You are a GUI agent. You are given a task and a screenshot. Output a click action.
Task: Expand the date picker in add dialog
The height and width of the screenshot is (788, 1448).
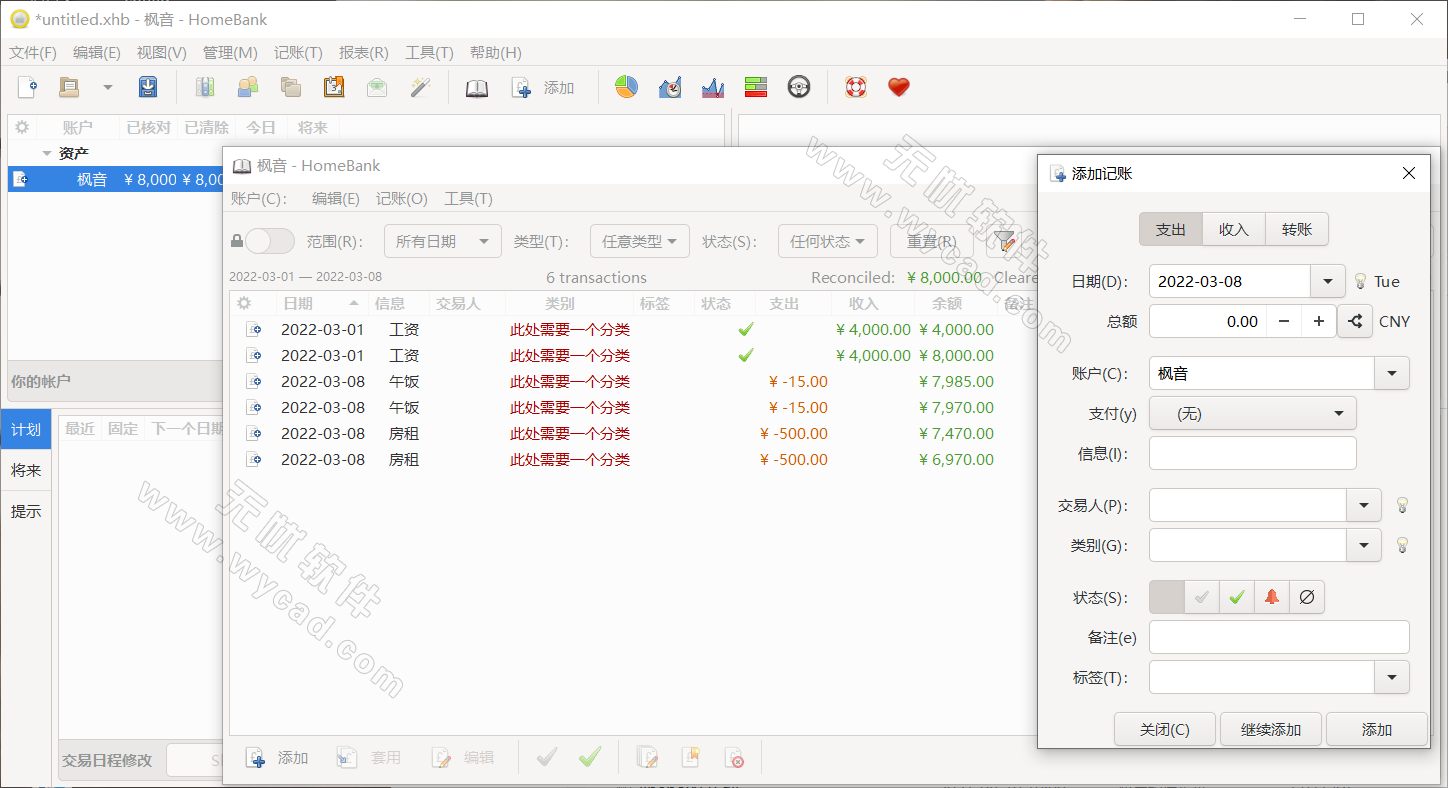(x=1327, y=281)
